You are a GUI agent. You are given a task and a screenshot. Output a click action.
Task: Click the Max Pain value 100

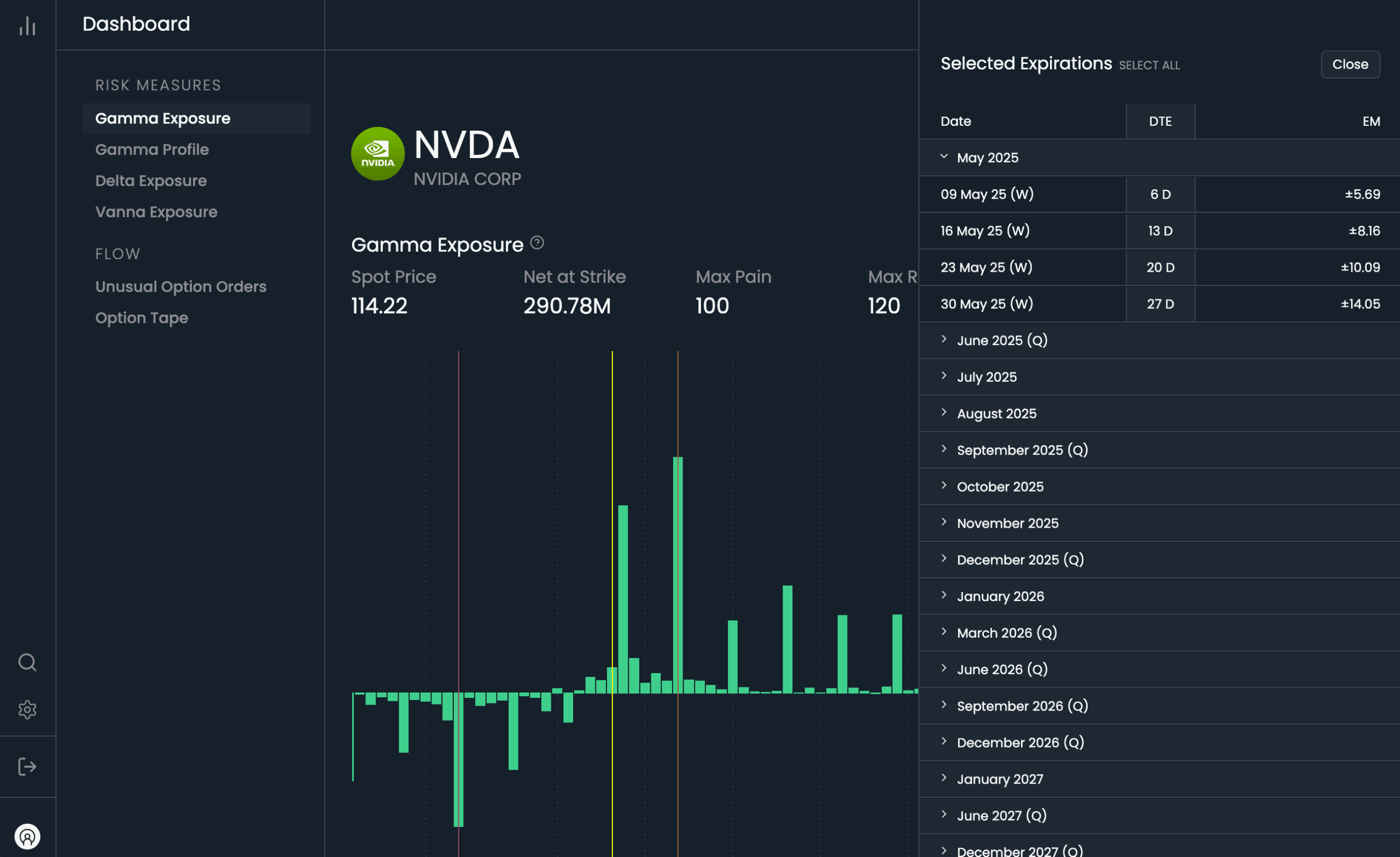[x=712, y=306]
